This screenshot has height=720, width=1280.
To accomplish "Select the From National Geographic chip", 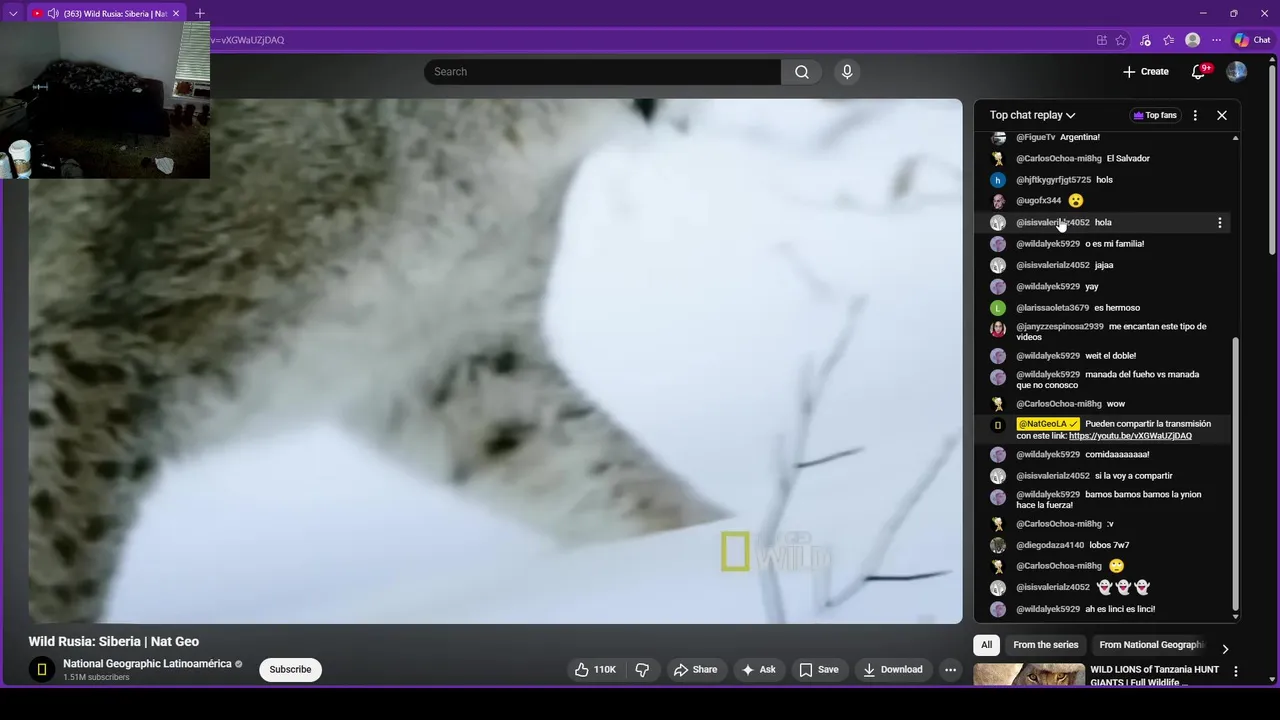I will (1151, 645).
